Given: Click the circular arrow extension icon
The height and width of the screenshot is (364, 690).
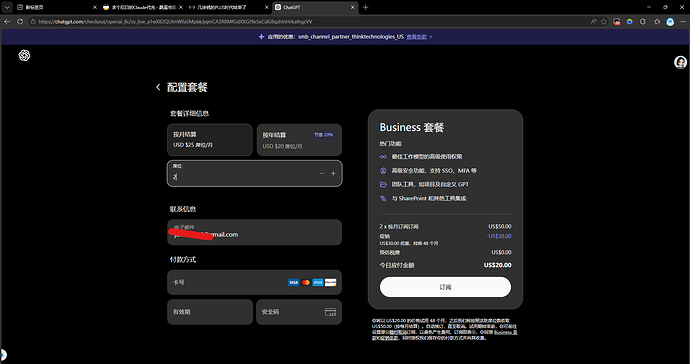Looking at the screenshot, I should pos(643,21).
